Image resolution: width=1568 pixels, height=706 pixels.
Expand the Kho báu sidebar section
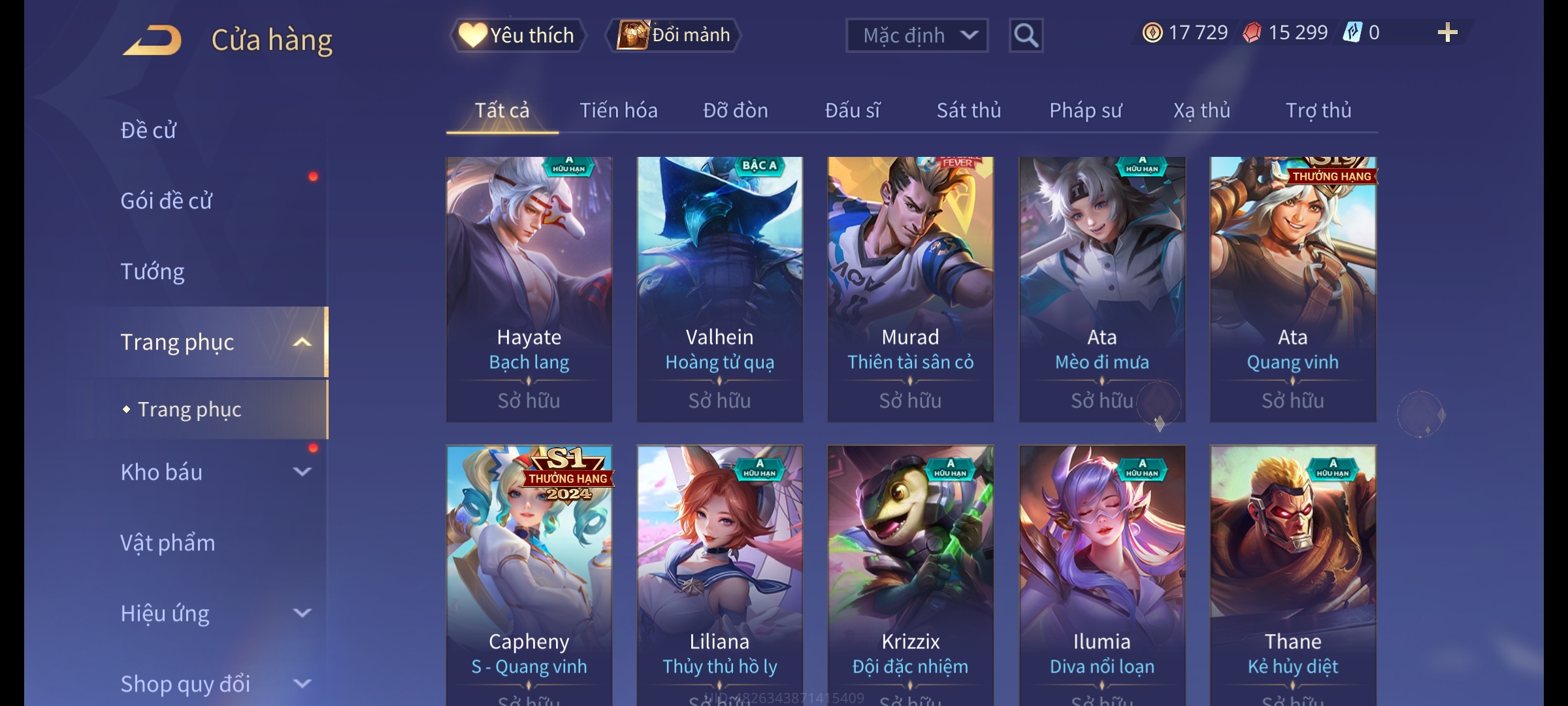point(302,471)
